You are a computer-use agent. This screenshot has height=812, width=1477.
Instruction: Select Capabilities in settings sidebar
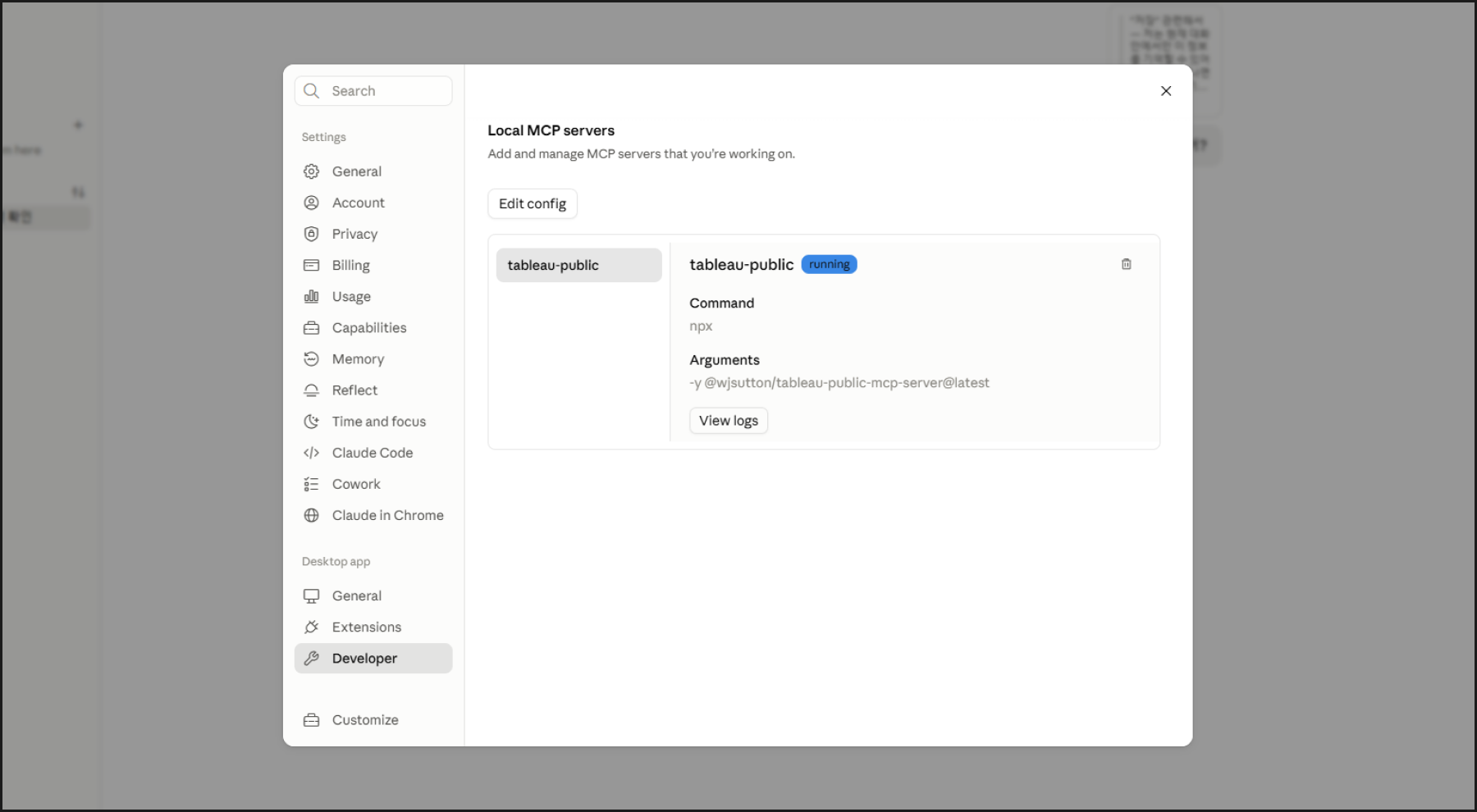(373, 328)
